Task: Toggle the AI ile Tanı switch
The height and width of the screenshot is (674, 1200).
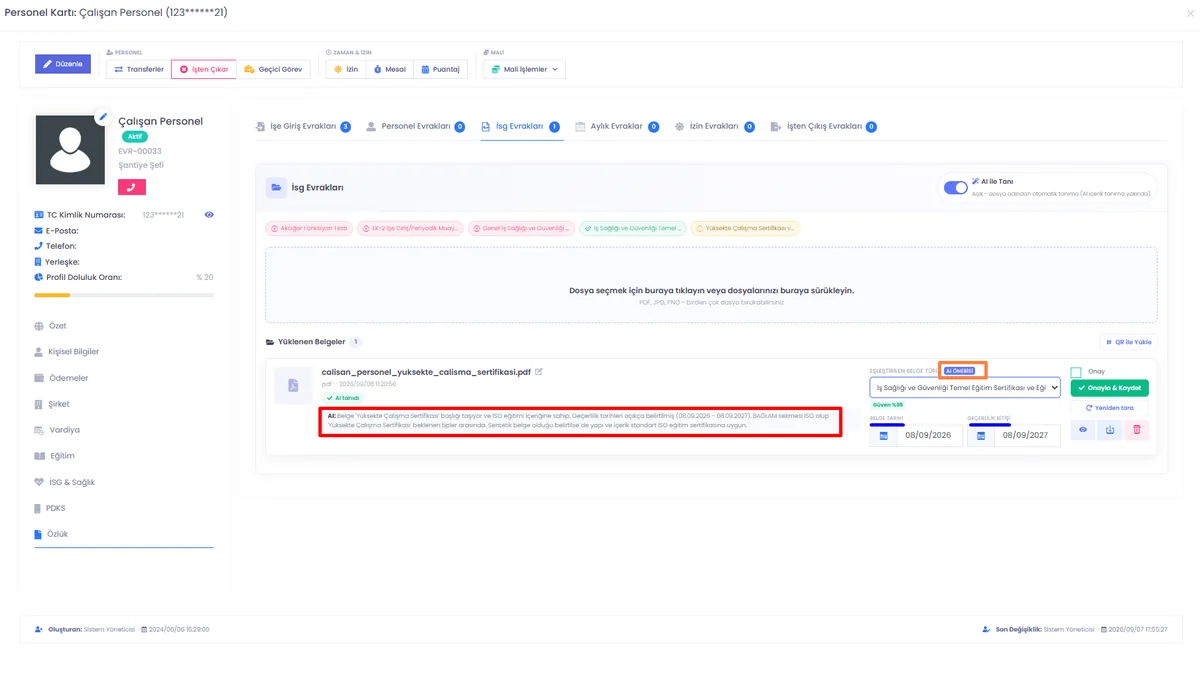Action: (x=956, y=187)
